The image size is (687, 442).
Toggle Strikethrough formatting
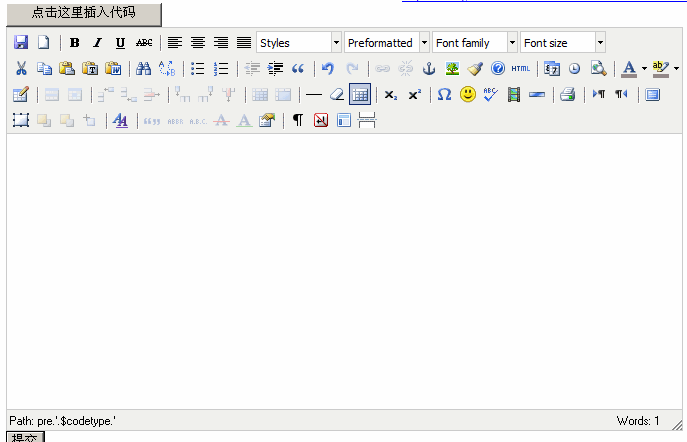(144, 42)
